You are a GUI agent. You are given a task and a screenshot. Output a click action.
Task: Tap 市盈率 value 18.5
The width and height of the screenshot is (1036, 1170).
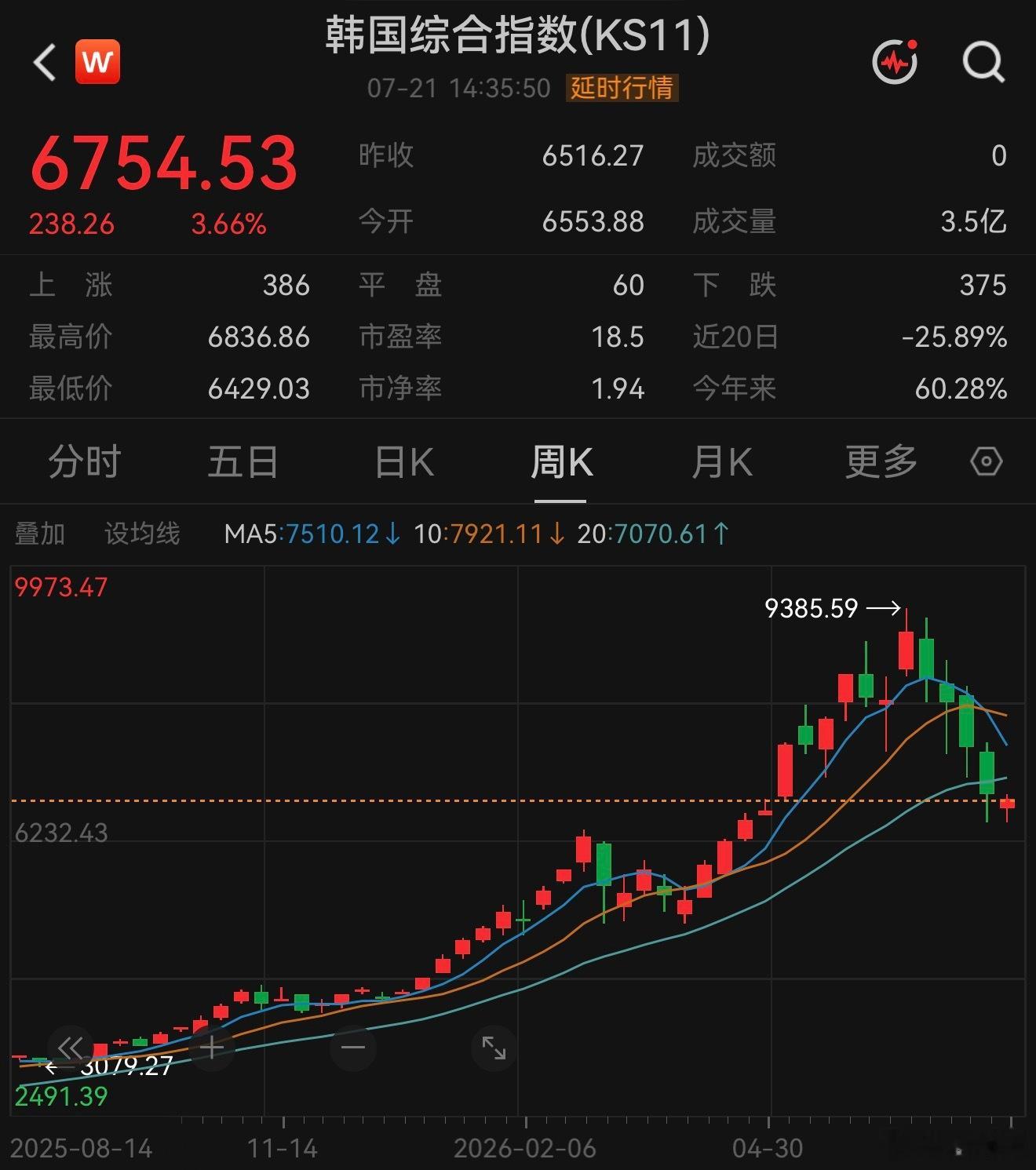(618, 337)
